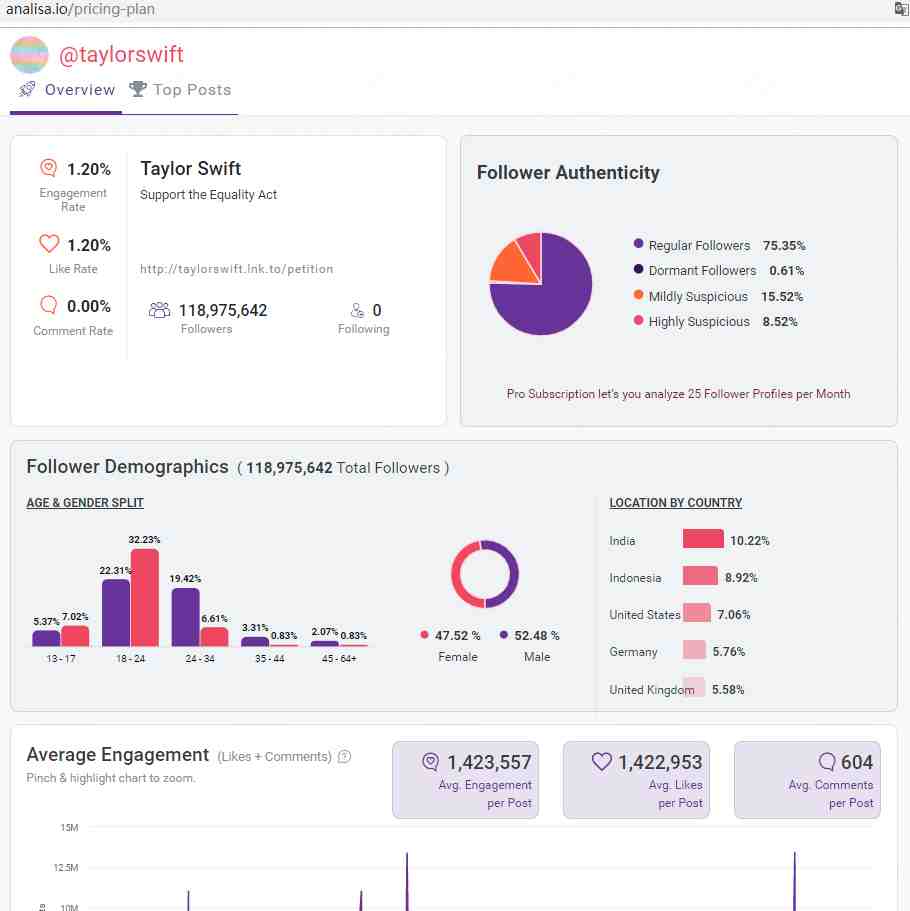
Task: Click the trophy icon beside Top Posts
Action: click(x=138, y=89)
